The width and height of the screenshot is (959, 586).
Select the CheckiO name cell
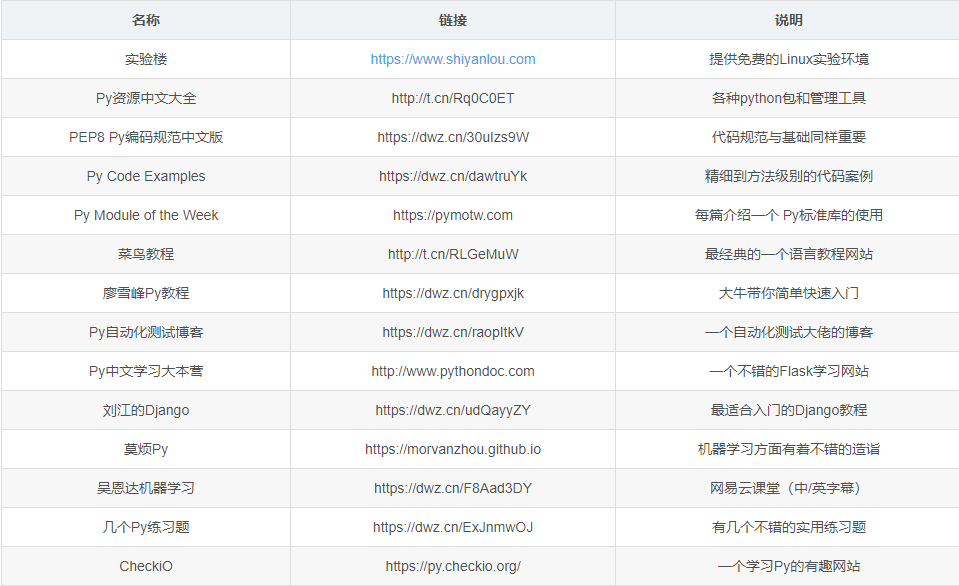(146, 566)
